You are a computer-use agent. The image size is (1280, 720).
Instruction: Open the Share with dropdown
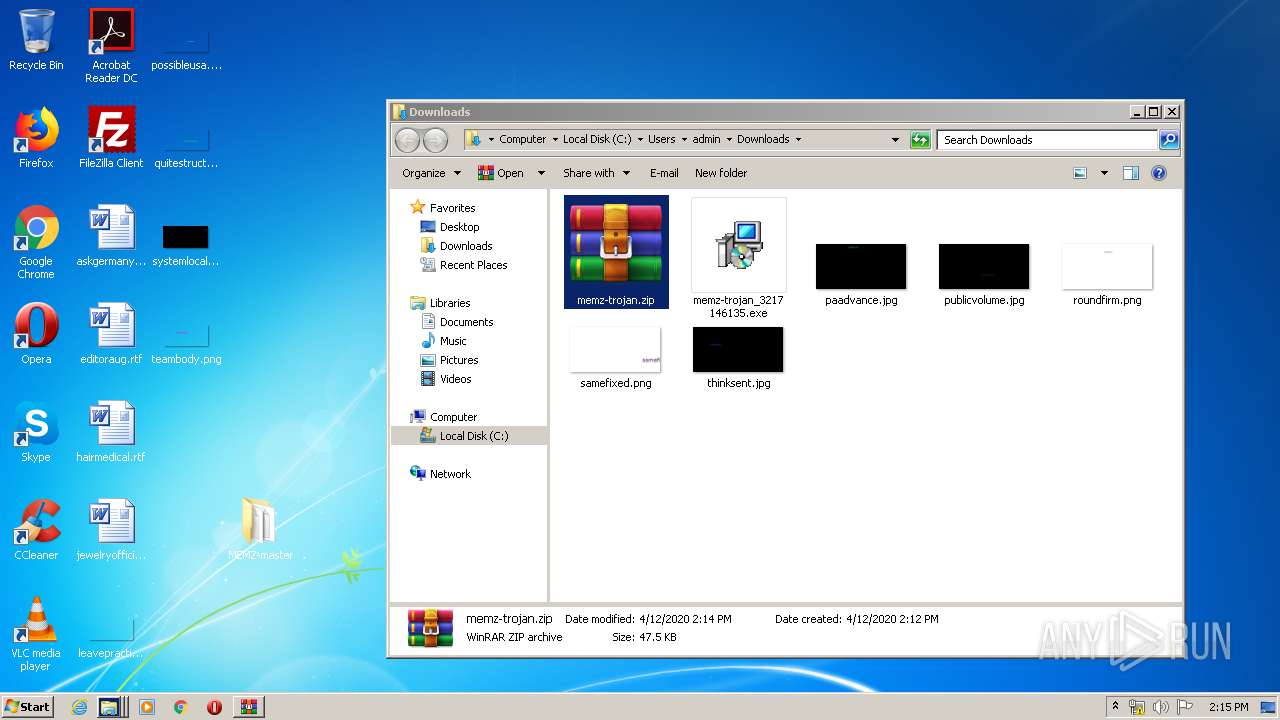596,173
